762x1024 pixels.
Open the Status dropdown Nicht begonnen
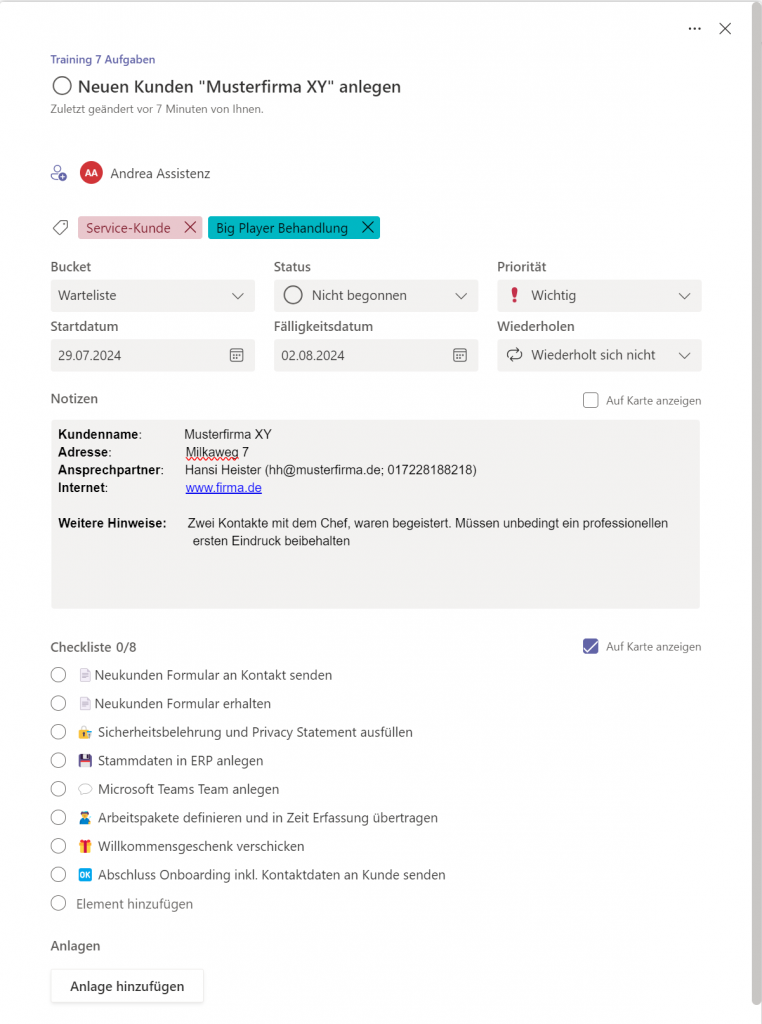pos(375,294)
